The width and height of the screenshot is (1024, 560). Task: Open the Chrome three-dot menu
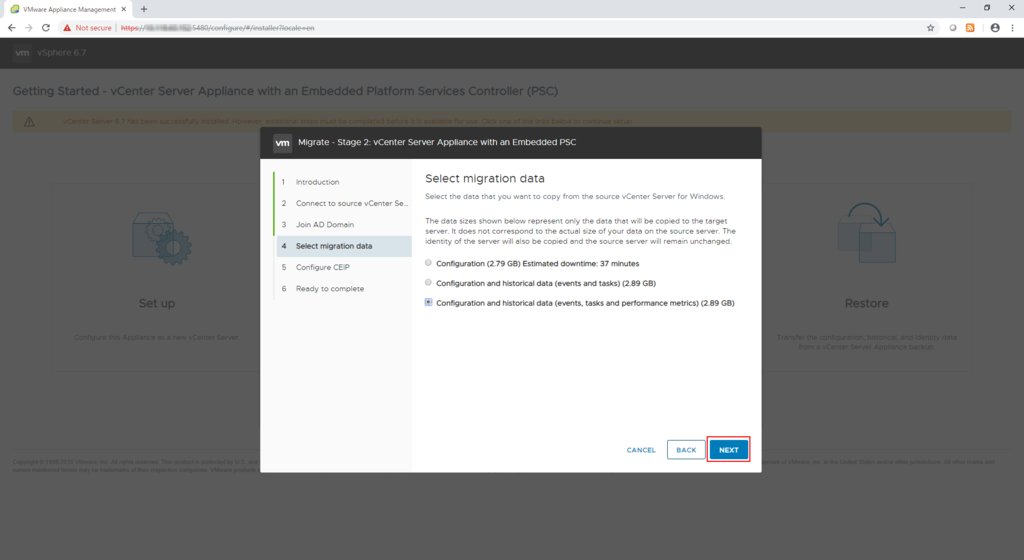coord(1012,27)
